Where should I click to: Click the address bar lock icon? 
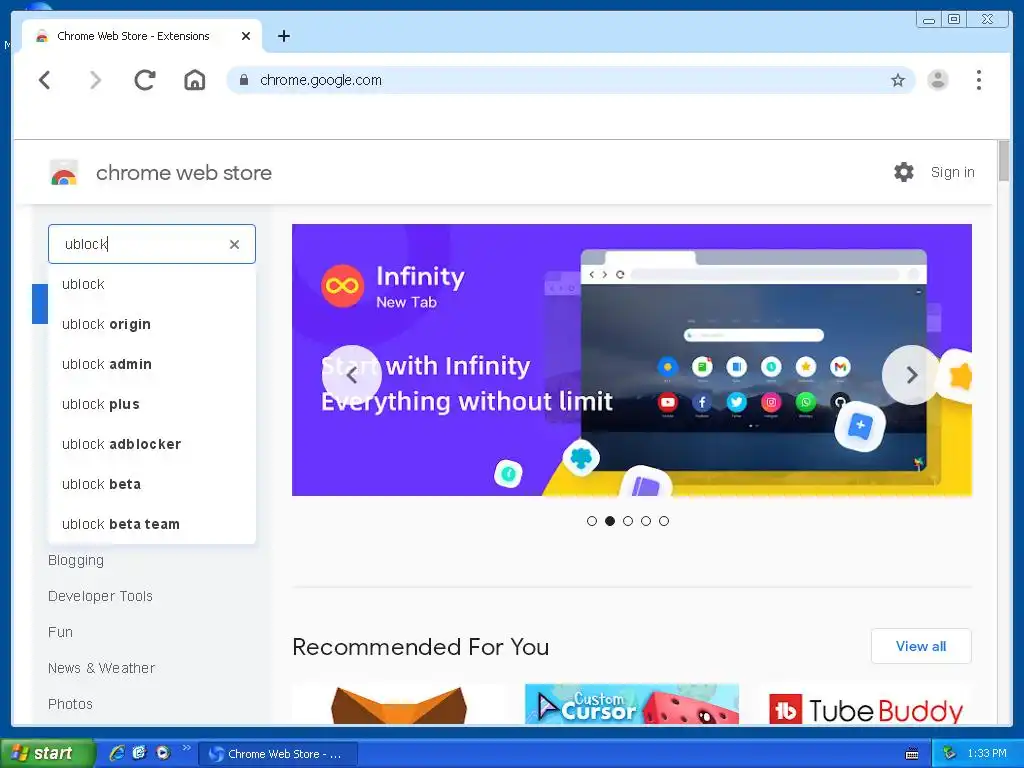pyautogui.click(x=244, y=80)
